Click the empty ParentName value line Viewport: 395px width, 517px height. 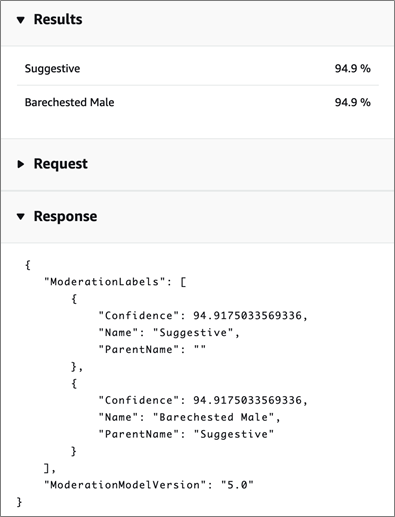pyautogui.click(x=152, y=350)
